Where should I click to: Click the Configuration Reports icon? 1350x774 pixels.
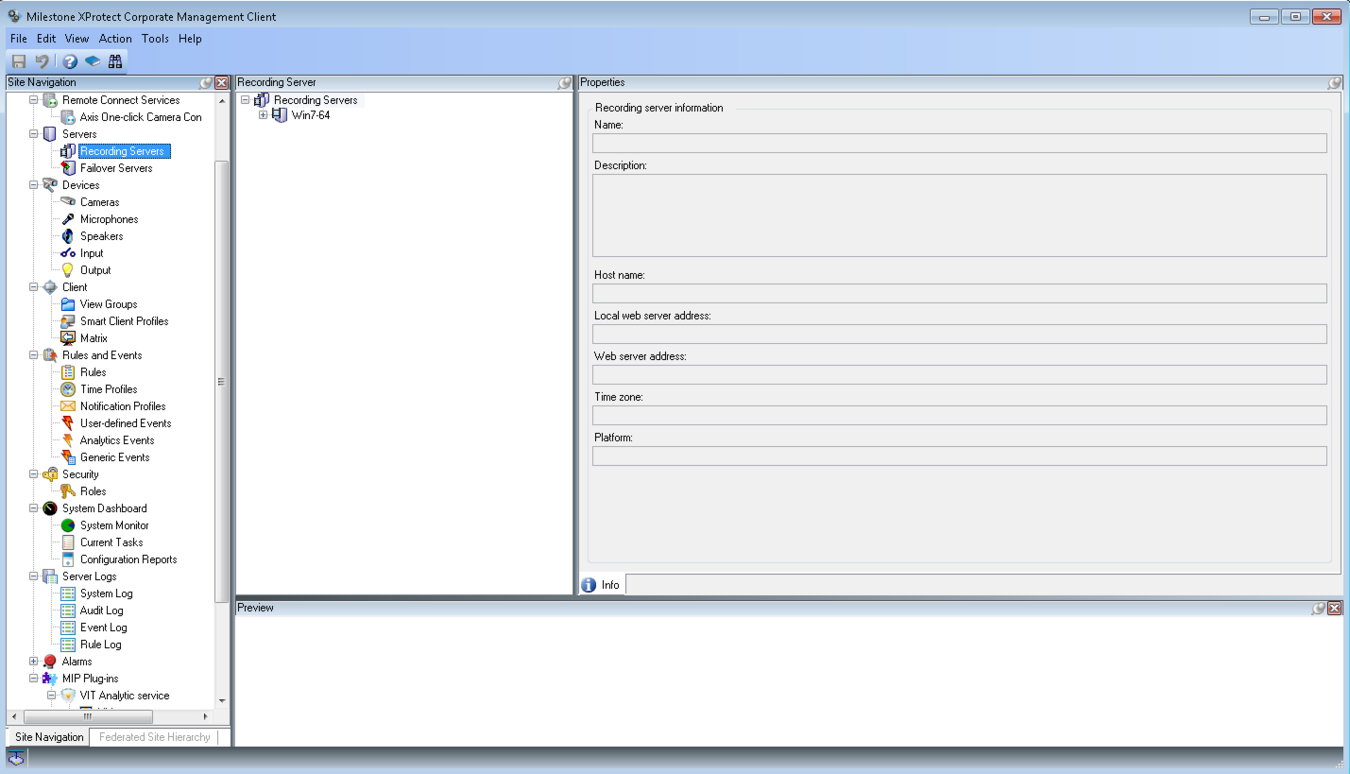point(68,559)
